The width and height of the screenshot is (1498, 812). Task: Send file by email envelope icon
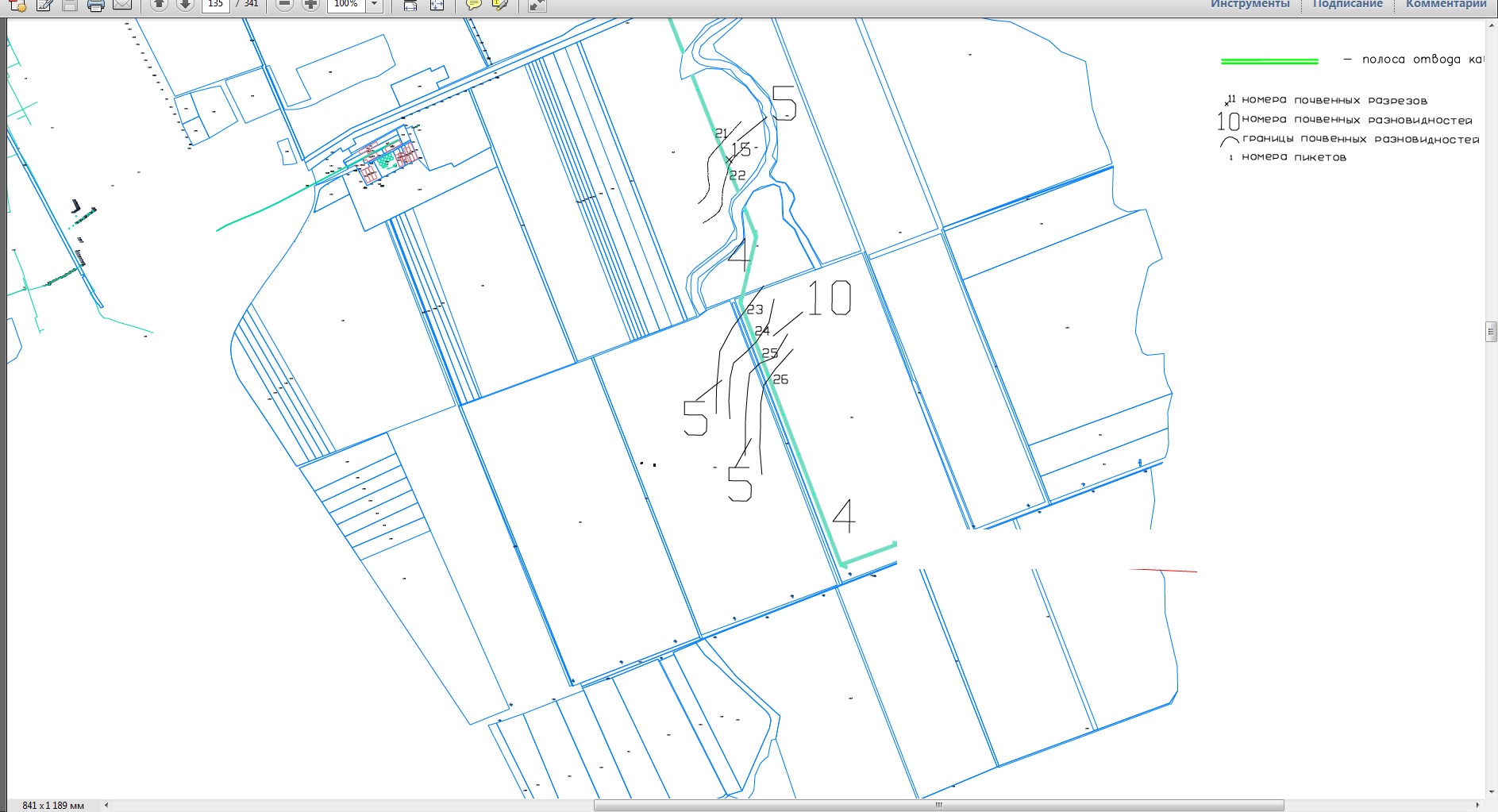(121, 5)
